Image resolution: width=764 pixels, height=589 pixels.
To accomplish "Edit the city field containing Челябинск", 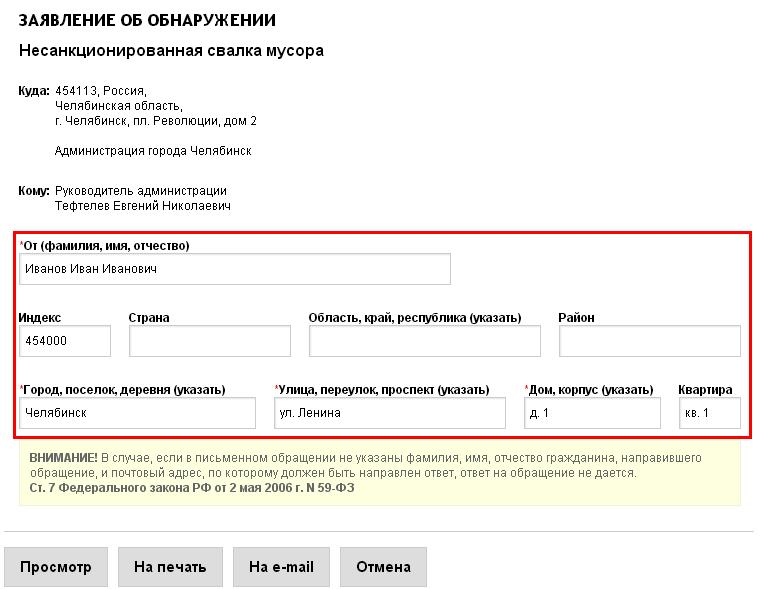I will click(137, 413).
